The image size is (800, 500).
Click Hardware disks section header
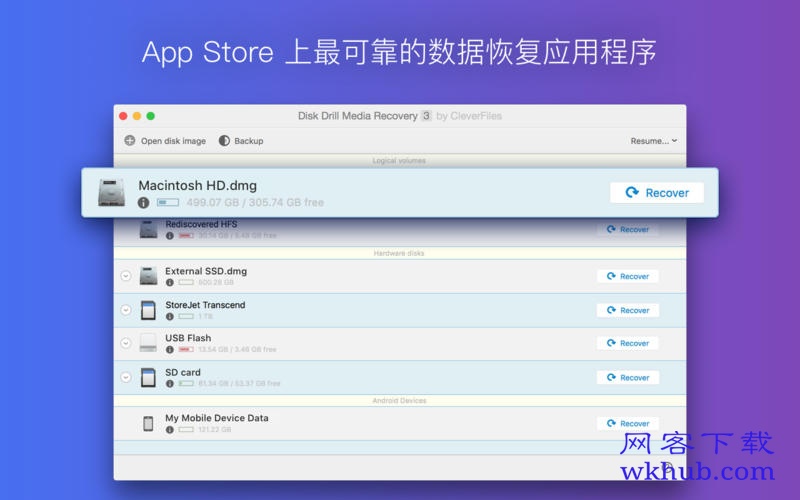399,253
